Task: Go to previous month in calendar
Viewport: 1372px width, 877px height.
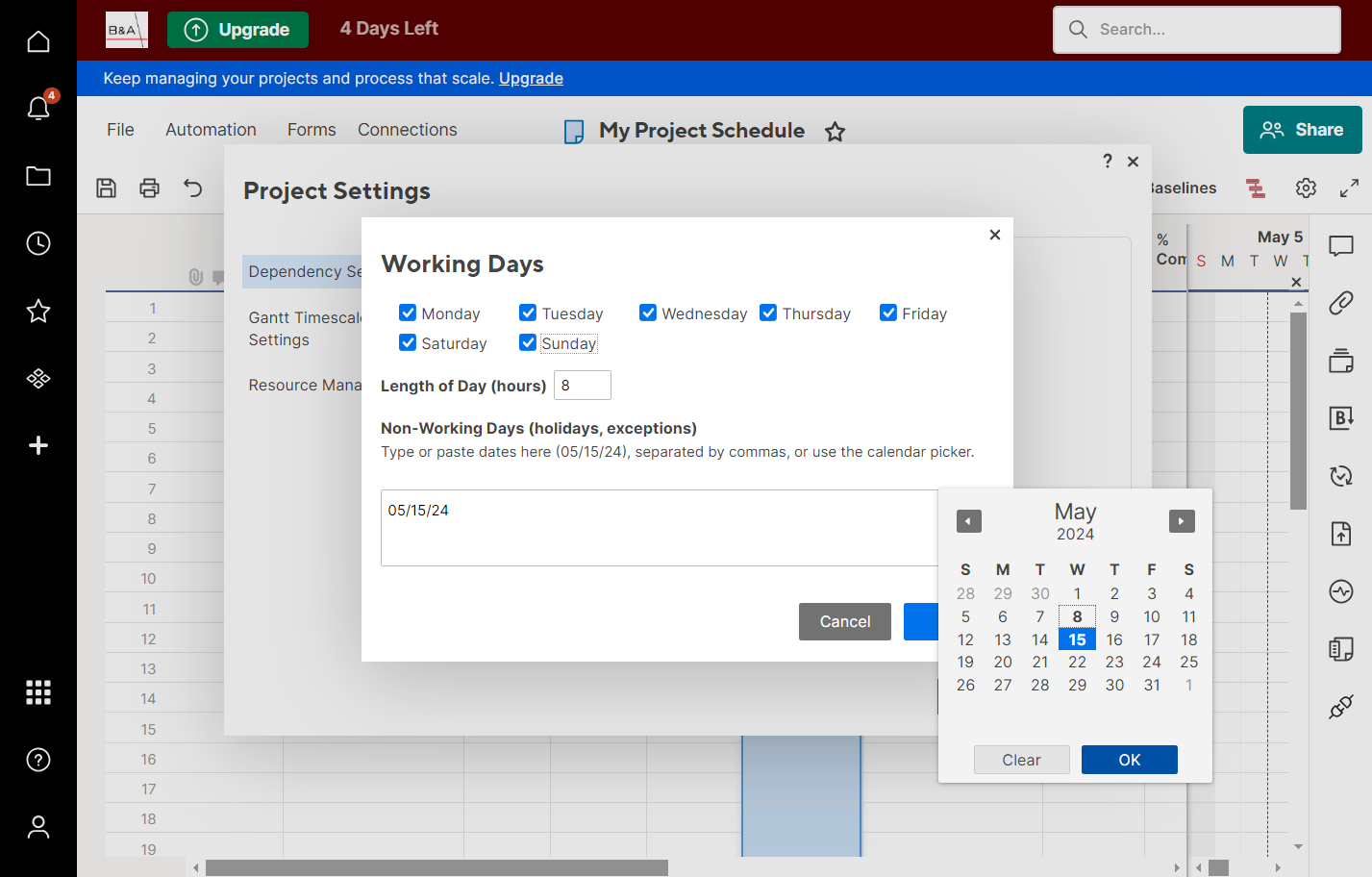Action: pyautogui.click(x=969, y=521)
